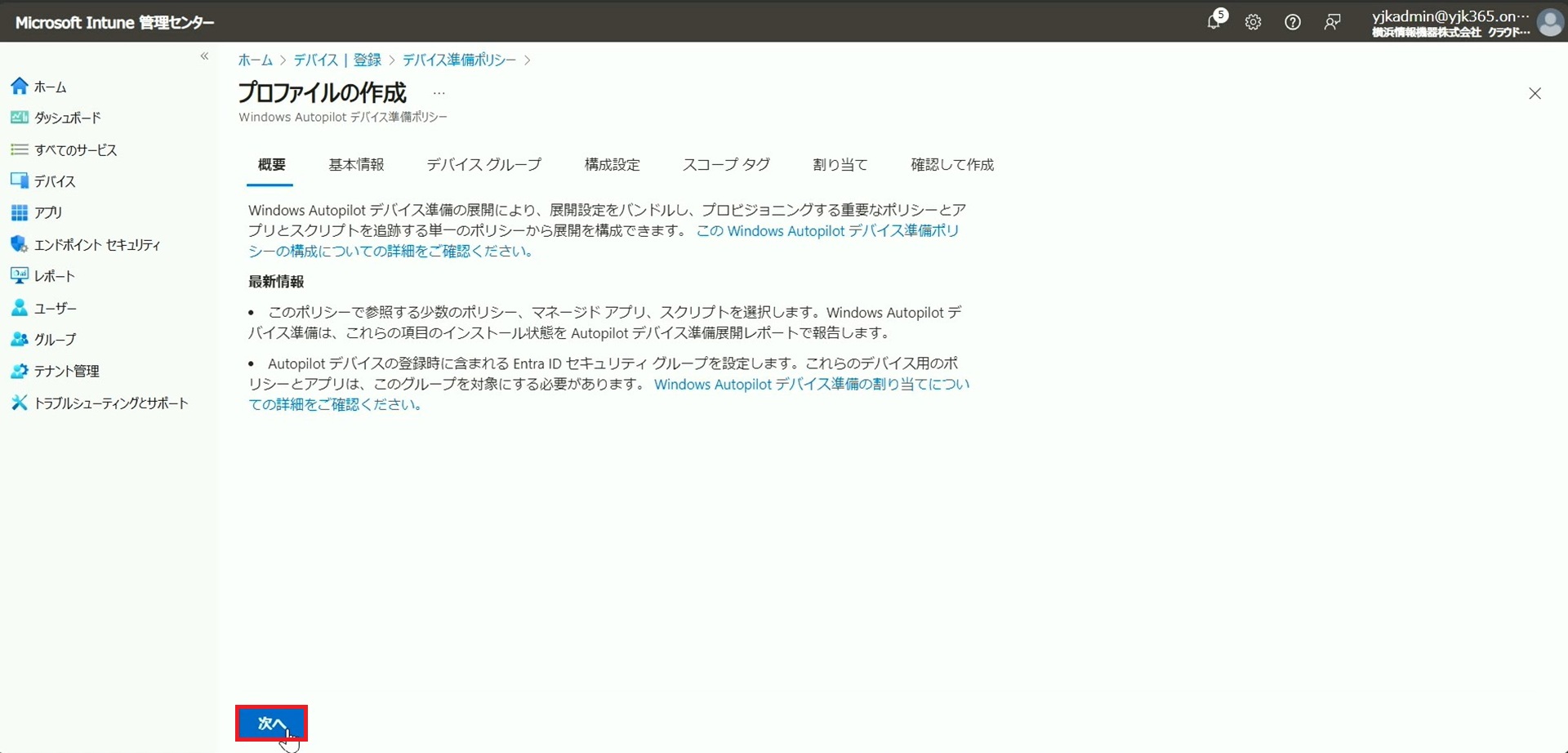Open ダッシュボード label in the sidebar
This screenshot has height=753, width=1568.
(x=68, y=118)
